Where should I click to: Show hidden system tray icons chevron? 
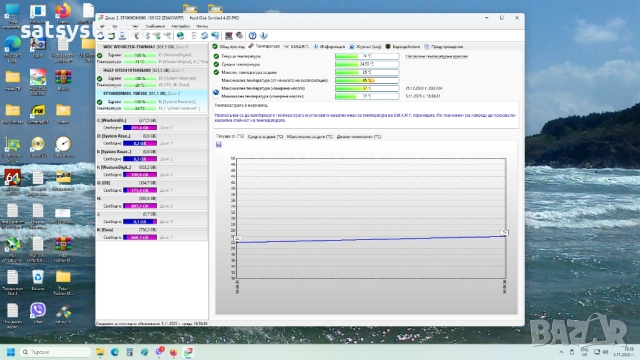tap(561, 352)
